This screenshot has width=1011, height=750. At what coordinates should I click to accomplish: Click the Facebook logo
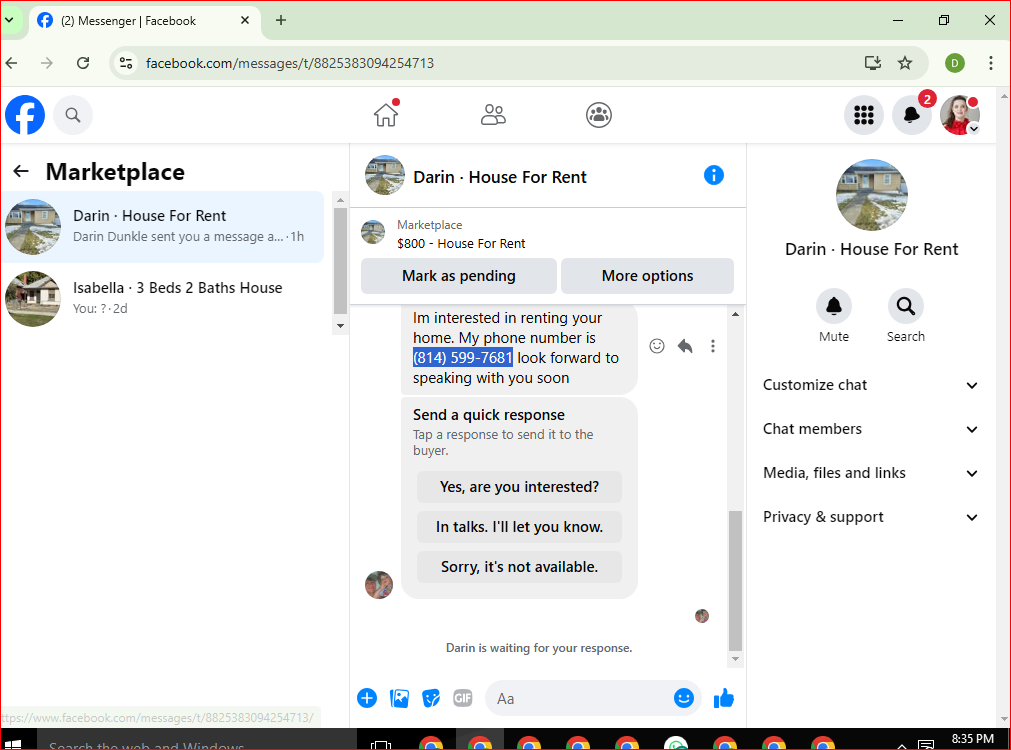25,115
